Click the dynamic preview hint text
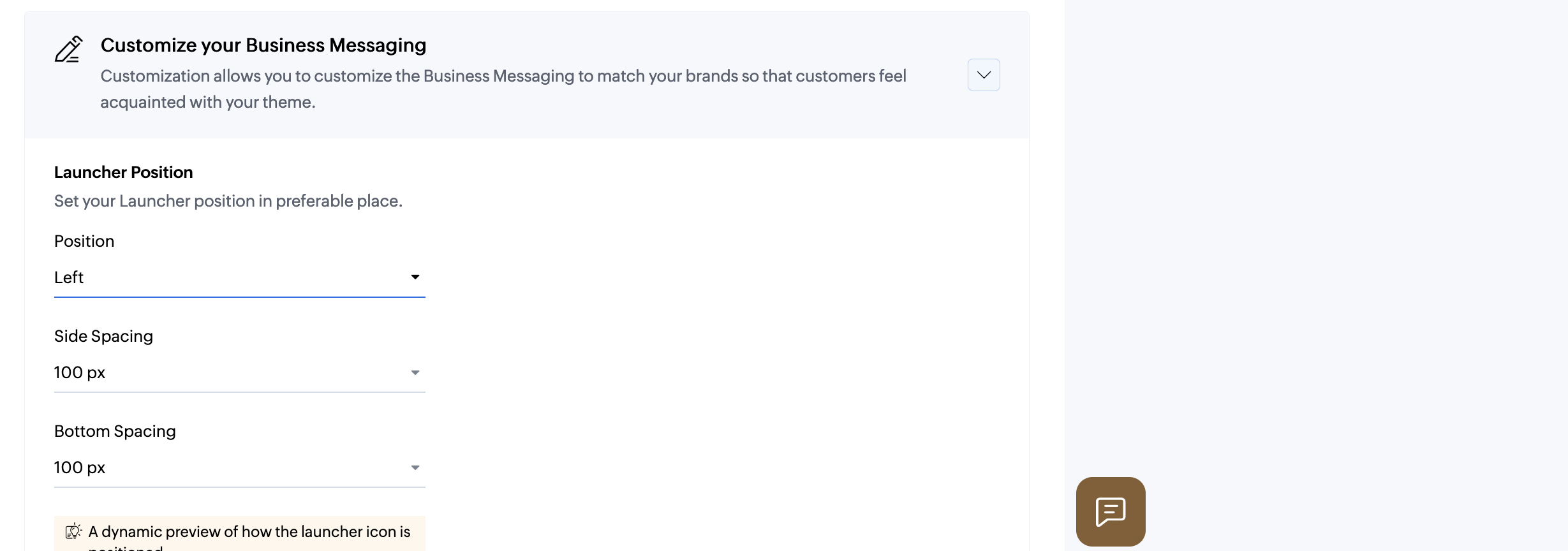The width and height of the screenshot is (1568, 551). [x=249, y=532]
